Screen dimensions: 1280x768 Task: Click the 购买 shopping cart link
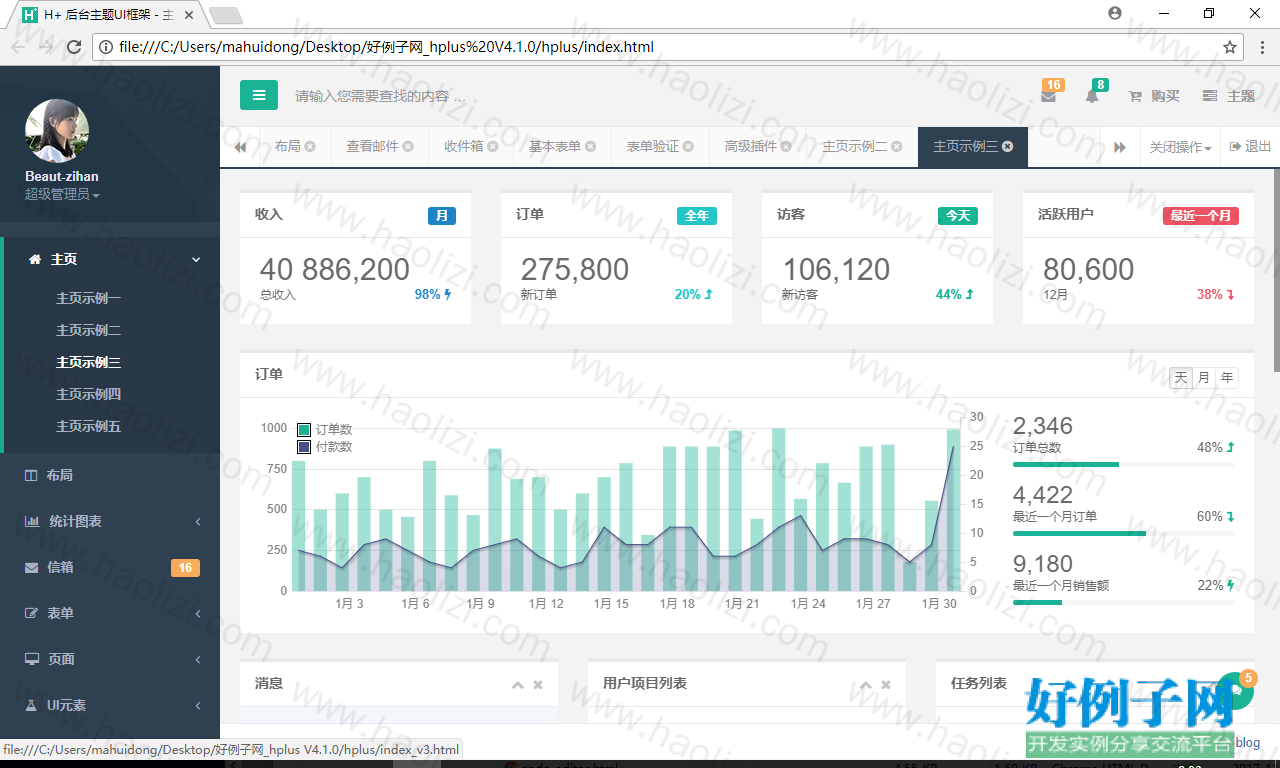point(1154,96)
